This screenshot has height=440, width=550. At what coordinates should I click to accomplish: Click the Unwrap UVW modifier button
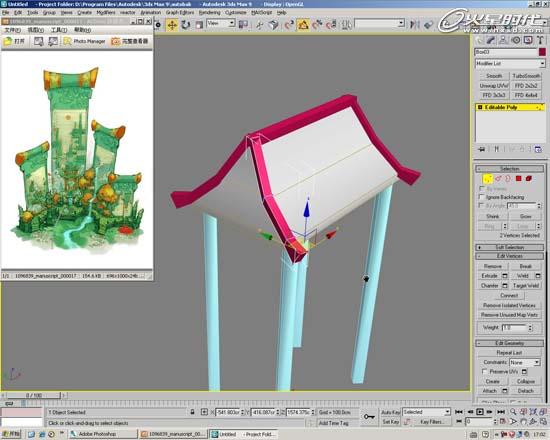coord(494,86)
